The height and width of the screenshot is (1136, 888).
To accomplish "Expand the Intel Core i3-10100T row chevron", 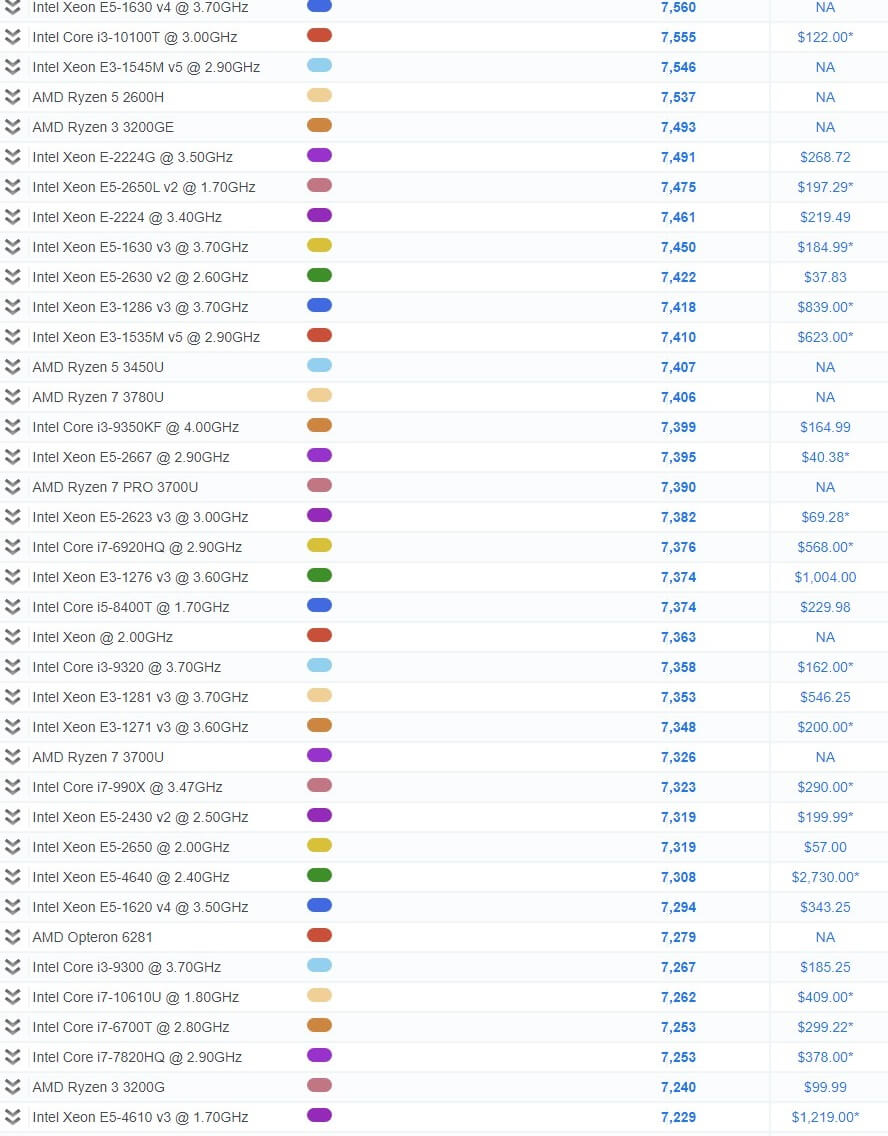I will pyautogui.click(x=12, y=37).
